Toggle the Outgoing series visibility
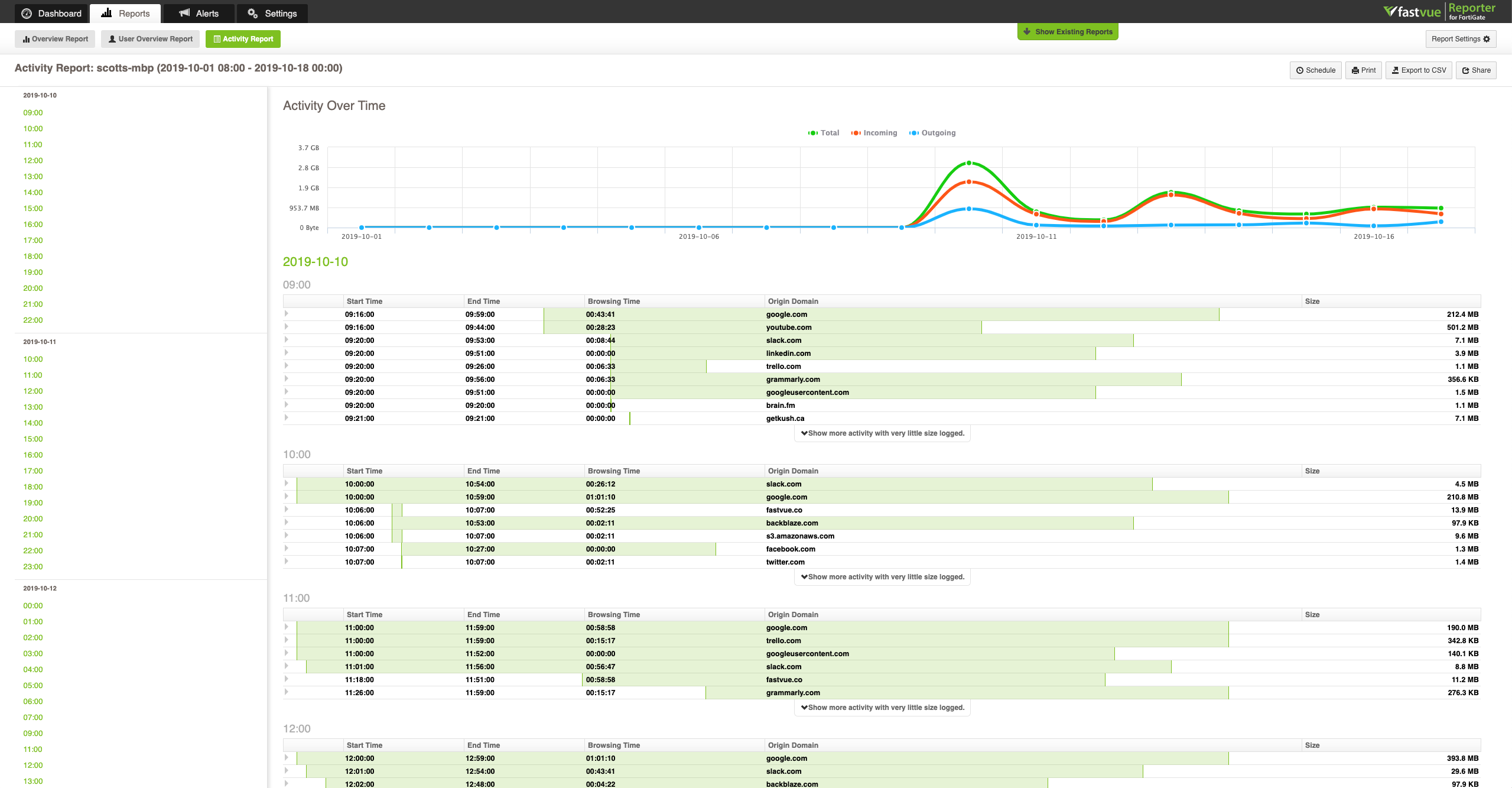1512x788 pixels. pyautogui.click(x=932, y=132)
